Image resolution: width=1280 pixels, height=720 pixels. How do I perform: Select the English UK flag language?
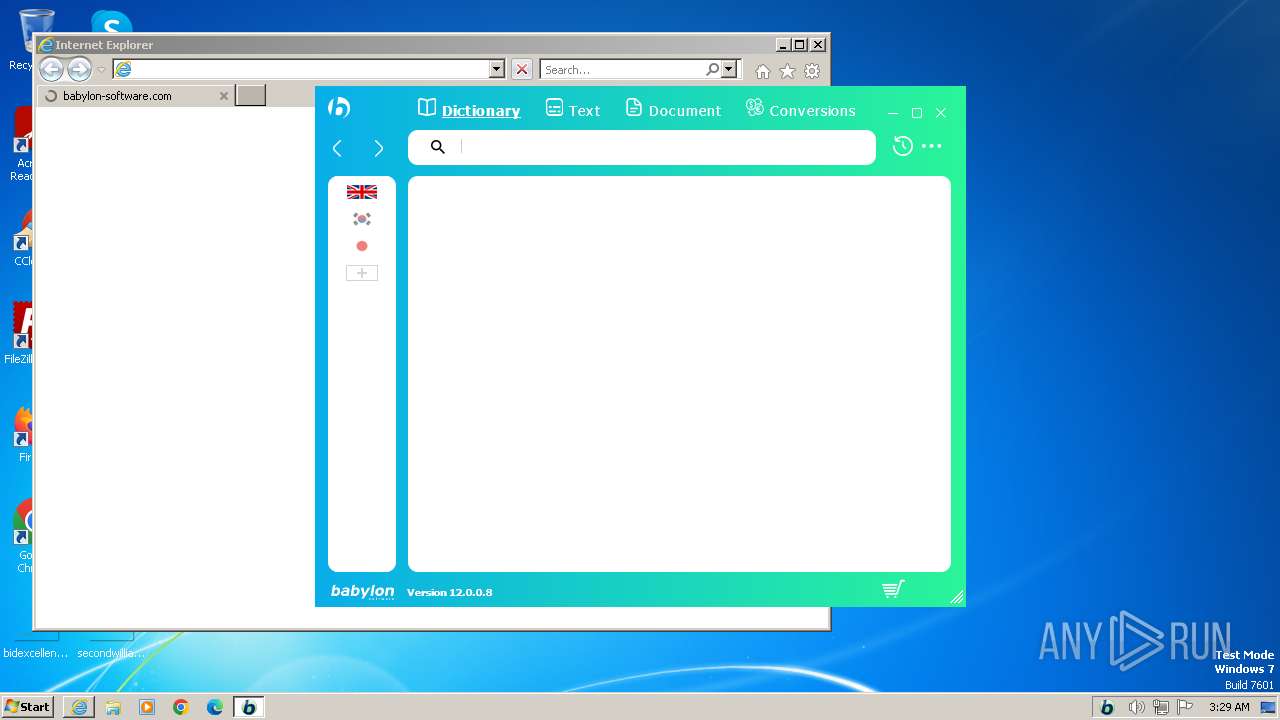[x=362, y=192]
